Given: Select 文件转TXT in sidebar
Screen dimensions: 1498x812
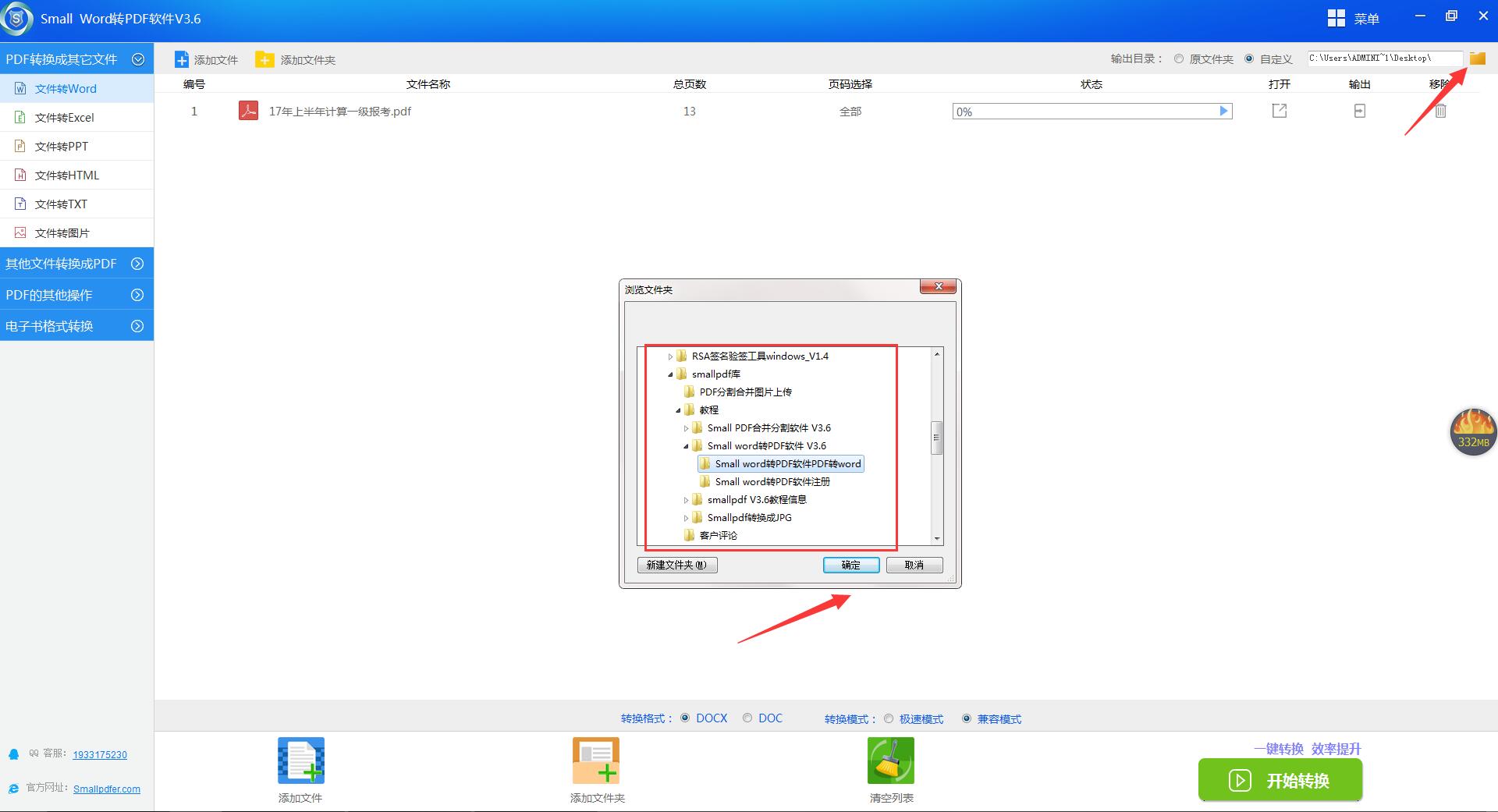Looking at the screenshot, I should tap(76, 204).
